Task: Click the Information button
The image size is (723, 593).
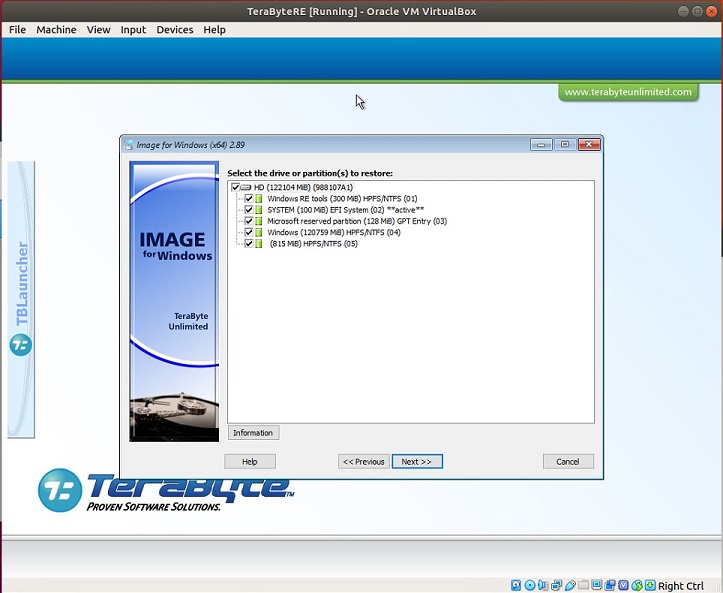Action: (x=253, y=433)
